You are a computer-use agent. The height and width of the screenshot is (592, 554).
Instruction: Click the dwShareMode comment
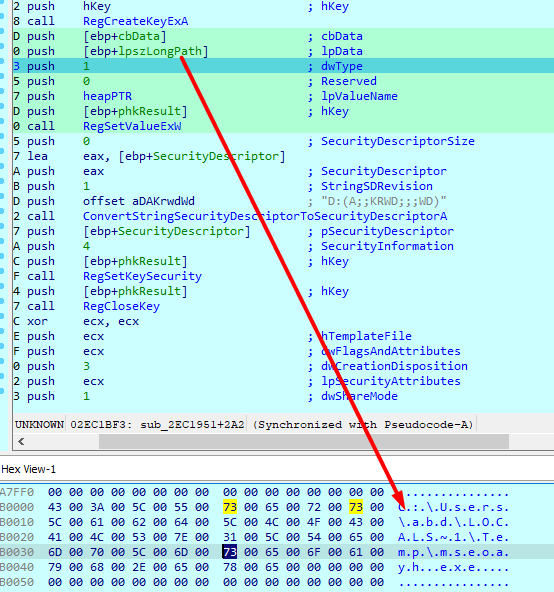[359, 396]
